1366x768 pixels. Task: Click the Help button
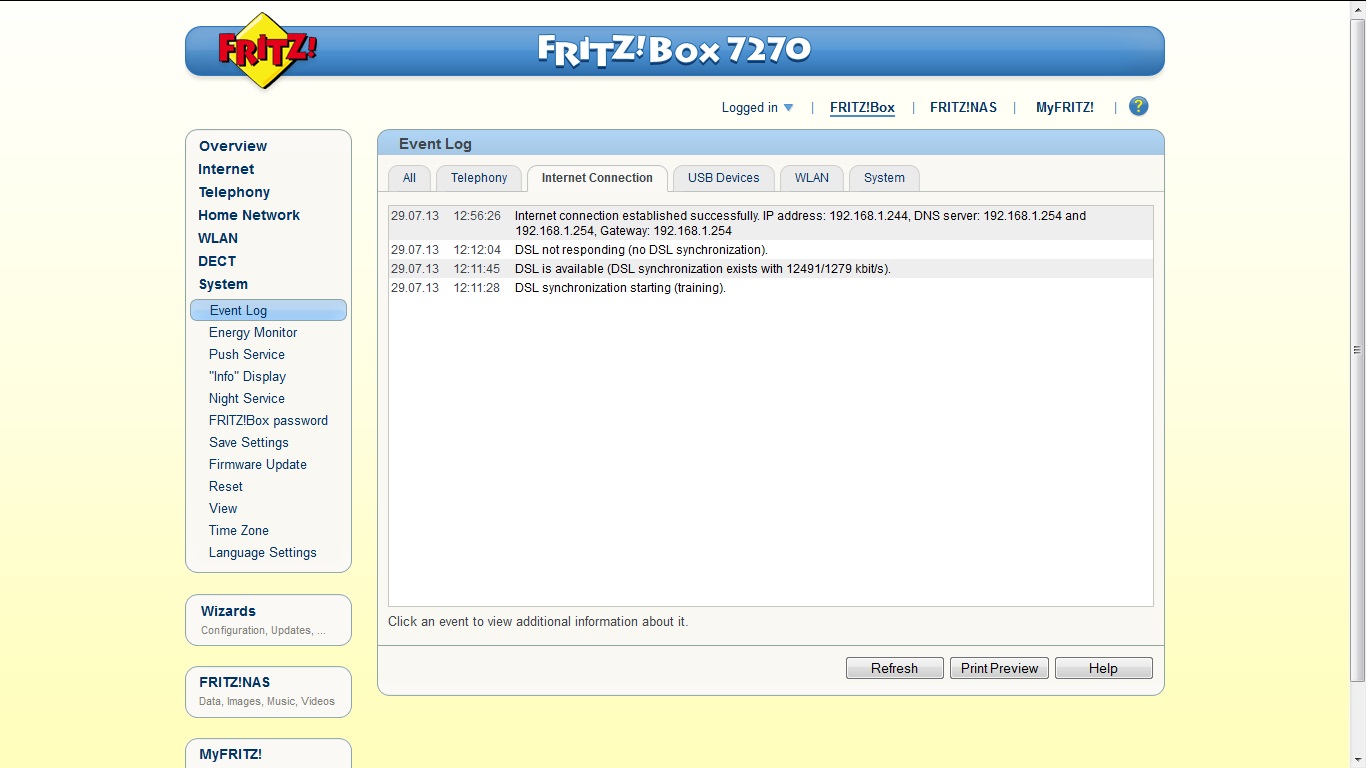(1103, 668)
